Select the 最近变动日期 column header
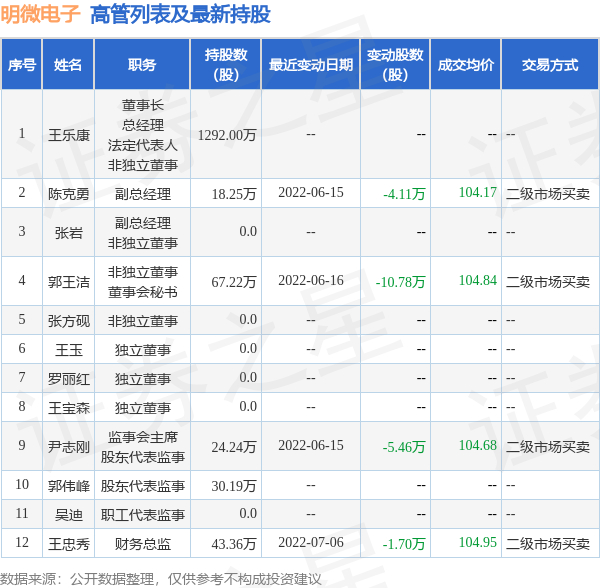This screenshot has width=600, height=588. (x=311, y=64)
